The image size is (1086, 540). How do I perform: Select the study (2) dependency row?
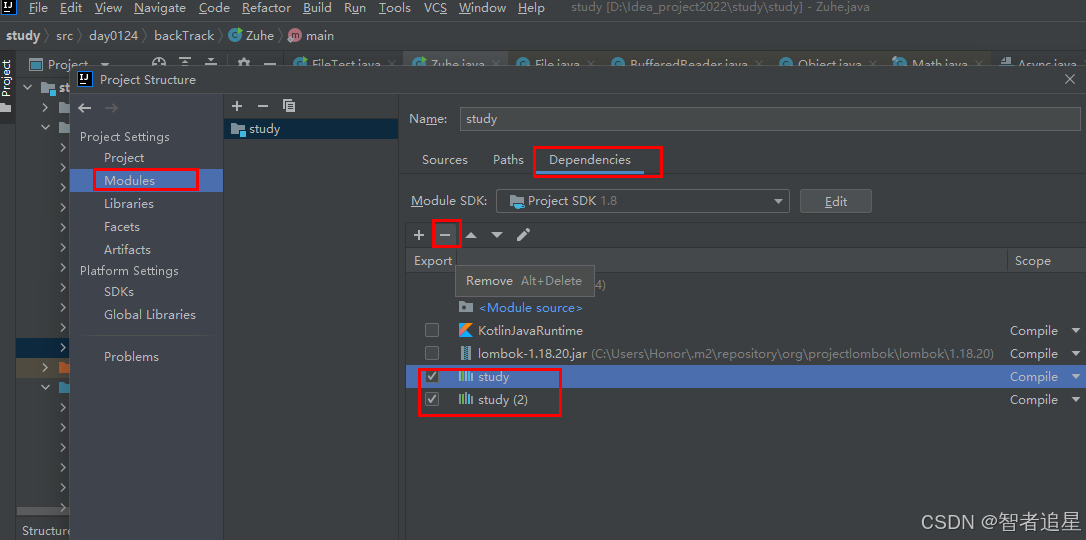(x=745, y=399)
